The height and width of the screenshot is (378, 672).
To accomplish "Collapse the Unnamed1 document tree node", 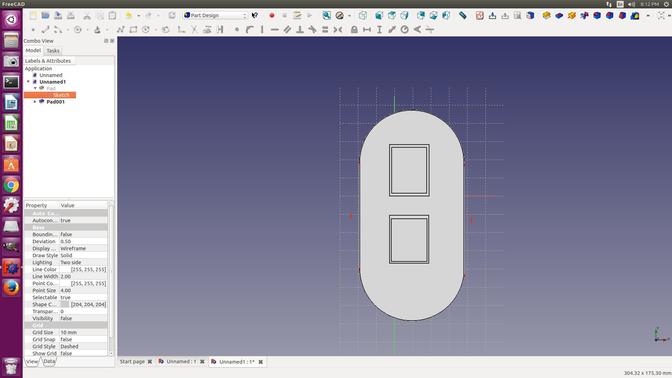I will 29,81.
